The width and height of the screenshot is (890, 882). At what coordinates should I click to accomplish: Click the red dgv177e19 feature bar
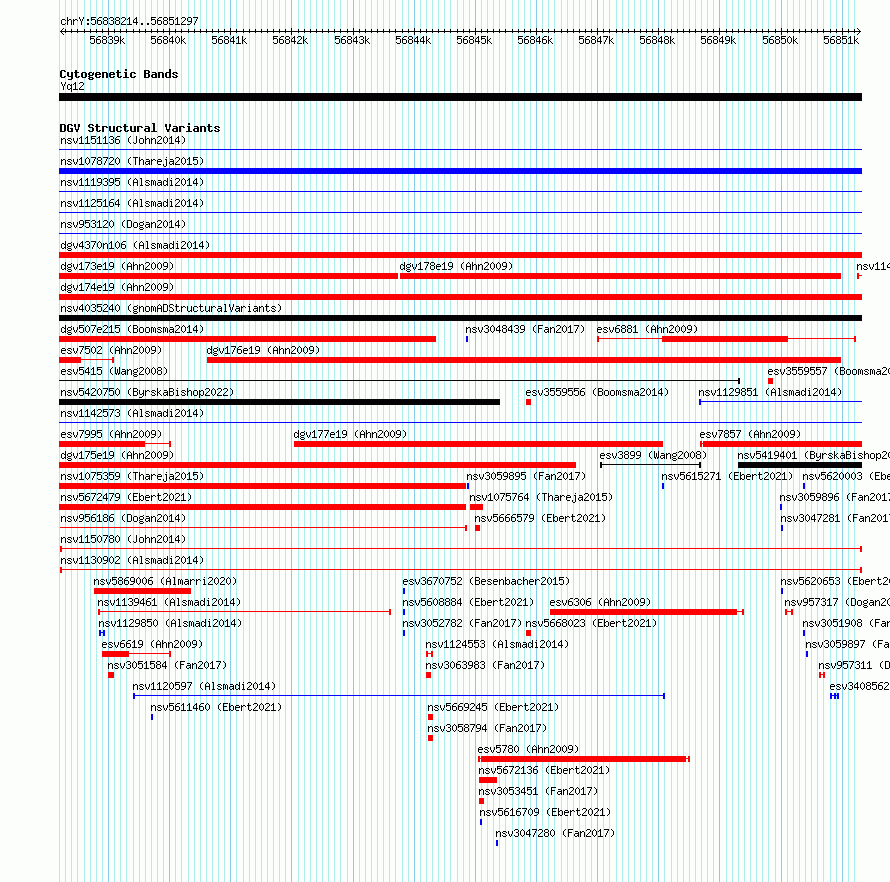pos(478,444)
